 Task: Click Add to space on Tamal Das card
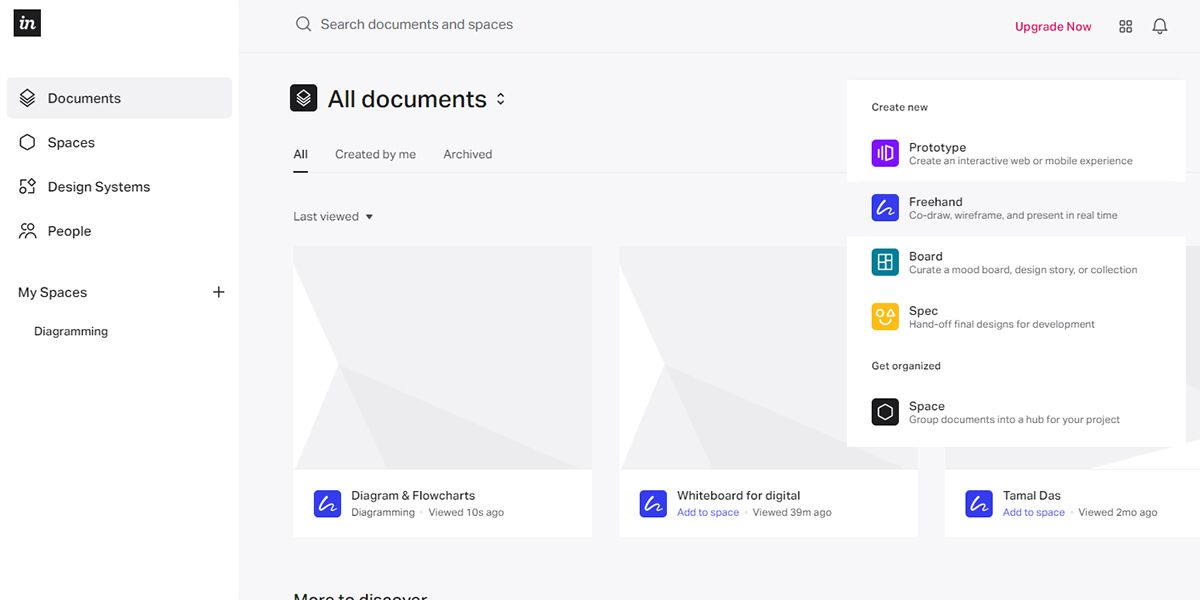coord(1034,512)
